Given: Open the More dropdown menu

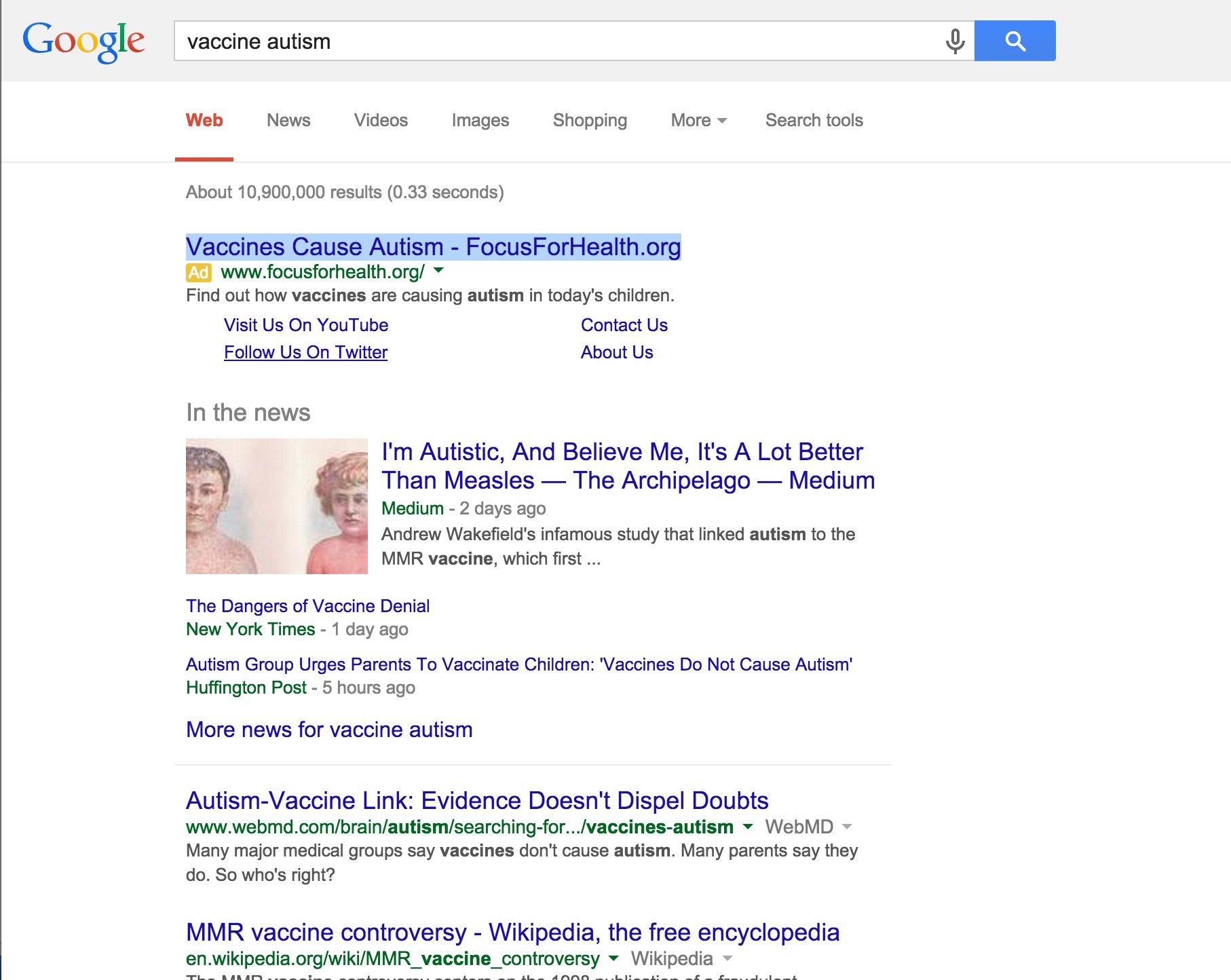Looking at the screenshot, I should tap(698, 120).
